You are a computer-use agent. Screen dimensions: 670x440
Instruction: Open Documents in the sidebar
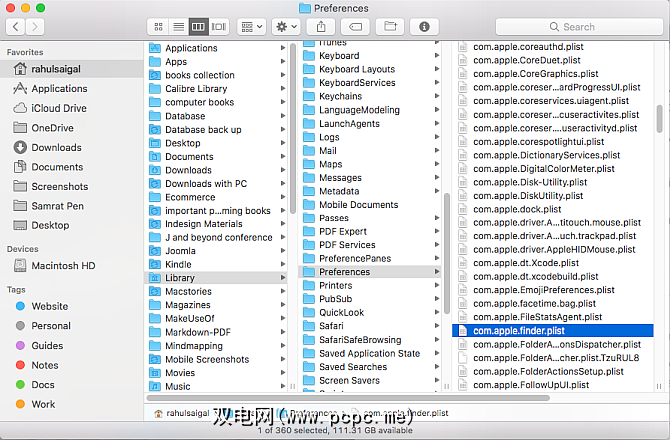(72, 167)
